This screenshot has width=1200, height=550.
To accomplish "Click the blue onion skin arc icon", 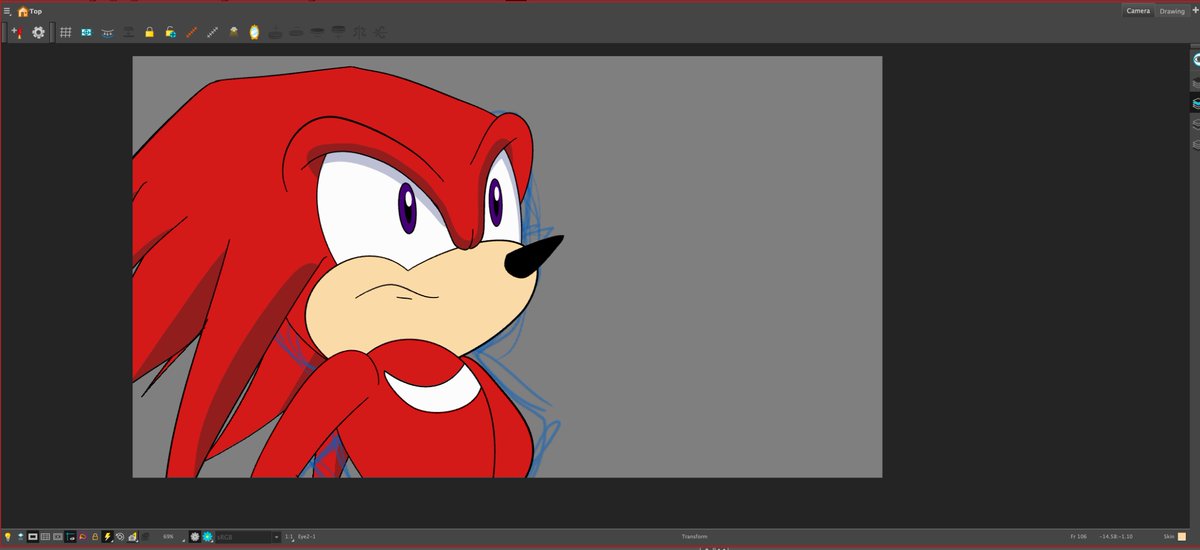I will coord(107,32).
